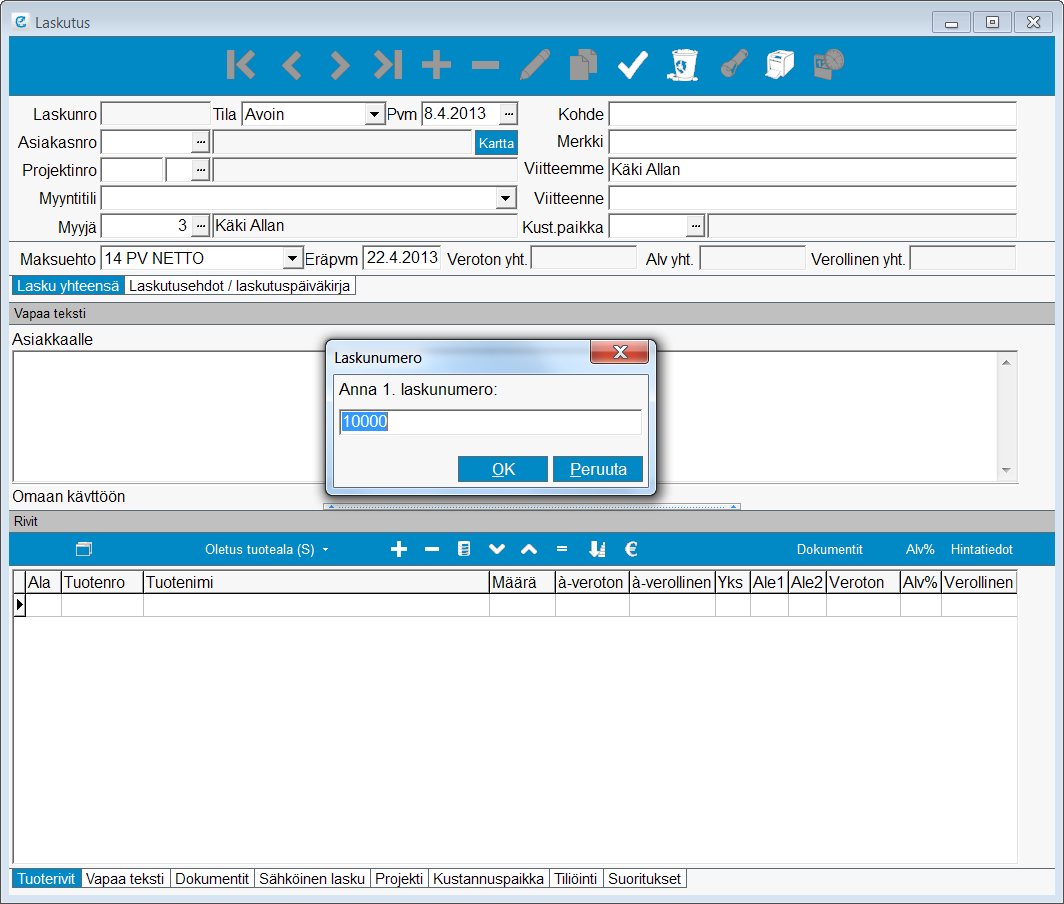Switch to the Tiliöinti tab
The width and height of the screenshot is (1064, 904).
[575, 879]
